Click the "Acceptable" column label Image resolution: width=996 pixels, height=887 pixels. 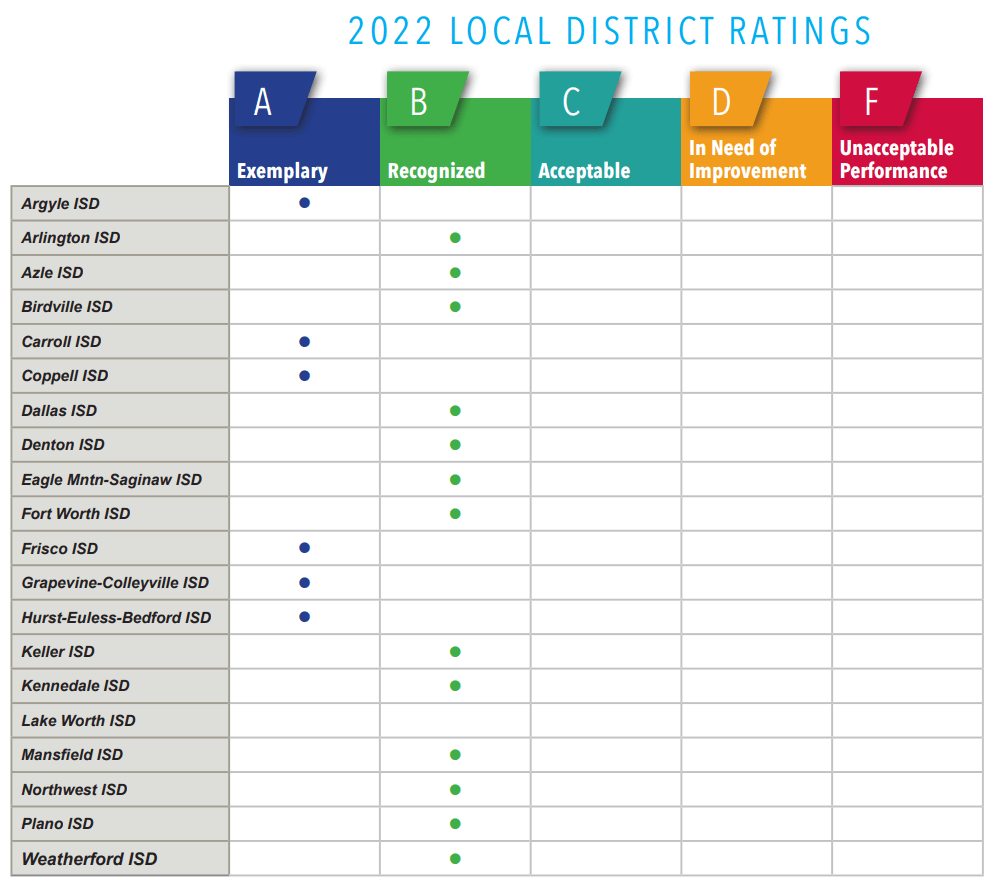click(584, 171)
